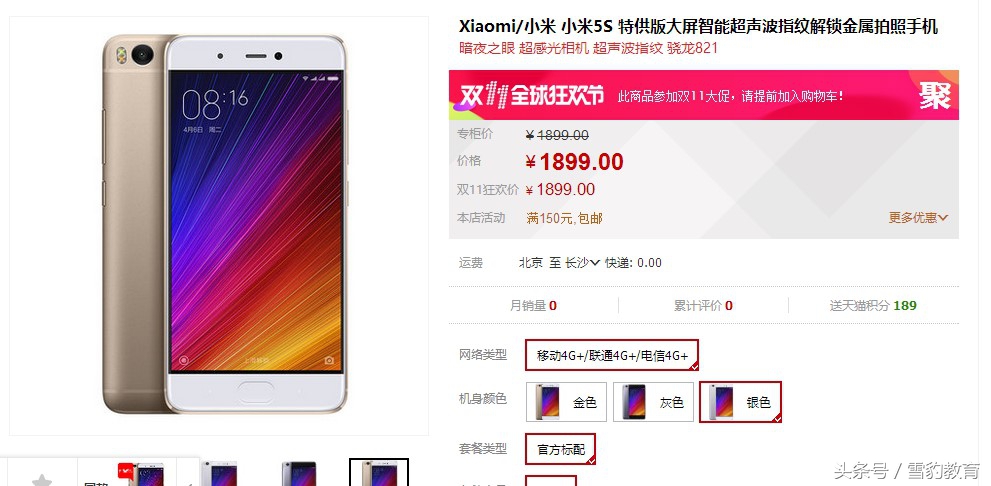The height and width of the screenshot is (486, 991).
Task: Click the main Xiaomi 5S product image
Action: coord(225,224)
